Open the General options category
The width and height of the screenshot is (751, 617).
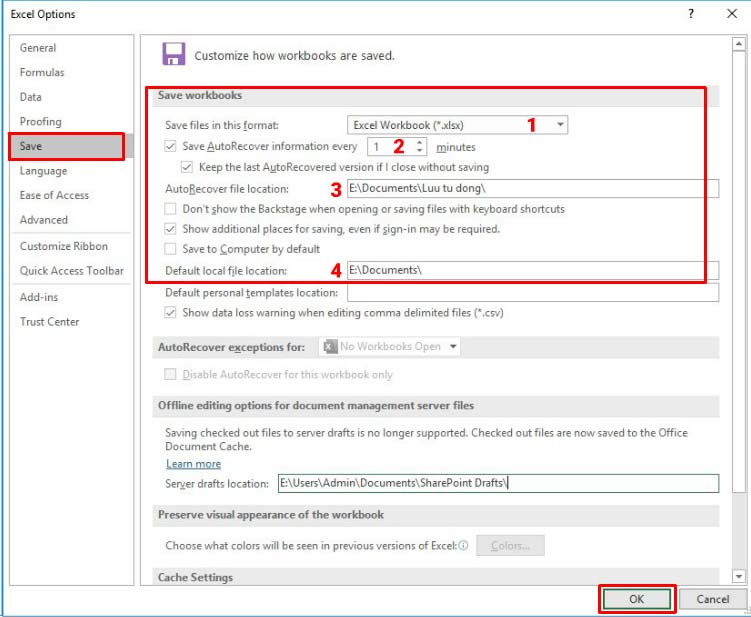coord(38,48)
